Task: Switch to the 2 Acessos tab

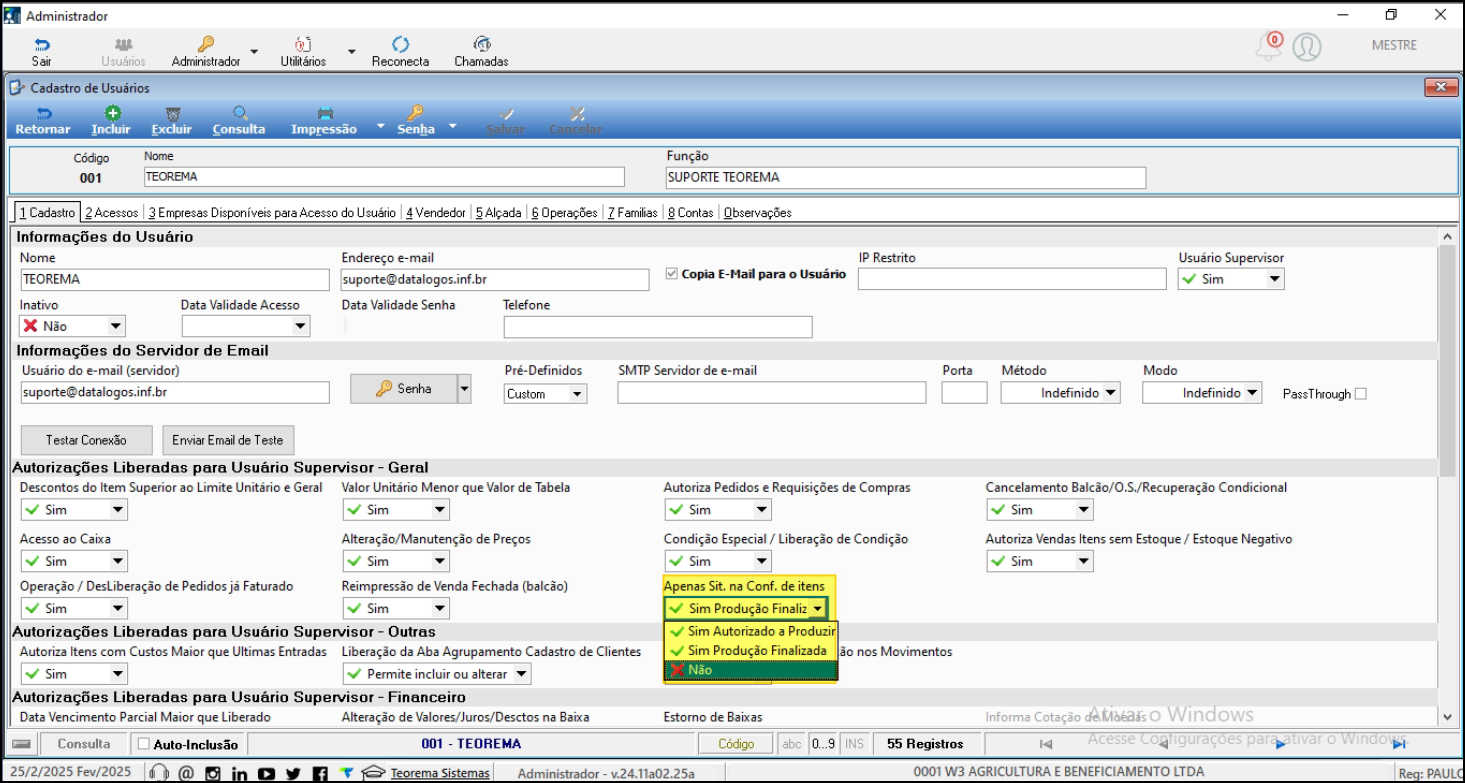Action: [112, 213]
